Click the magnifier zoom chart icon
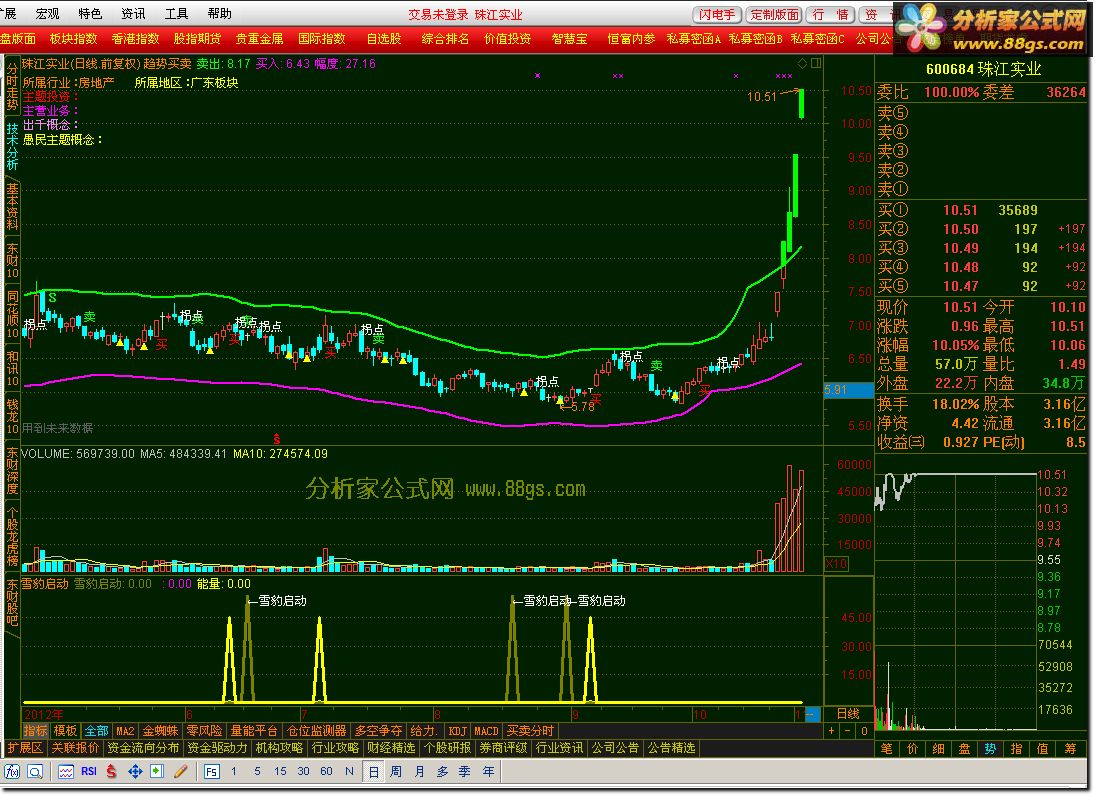The height and width of the screenshot is (795, 1095). point(35,772)
